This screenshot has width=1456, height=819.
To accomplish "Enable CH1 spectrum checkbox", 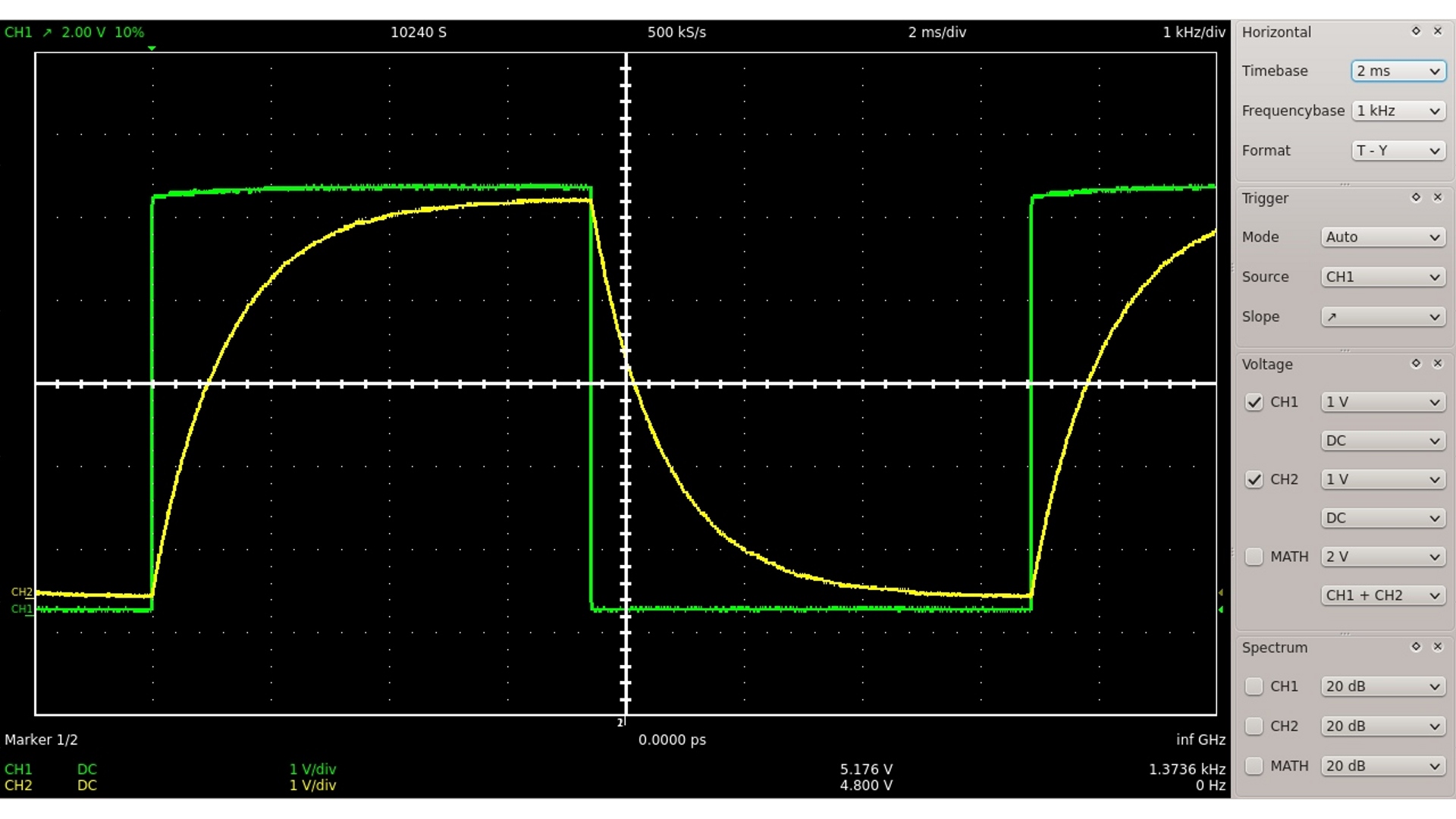I will (1254, 686).
